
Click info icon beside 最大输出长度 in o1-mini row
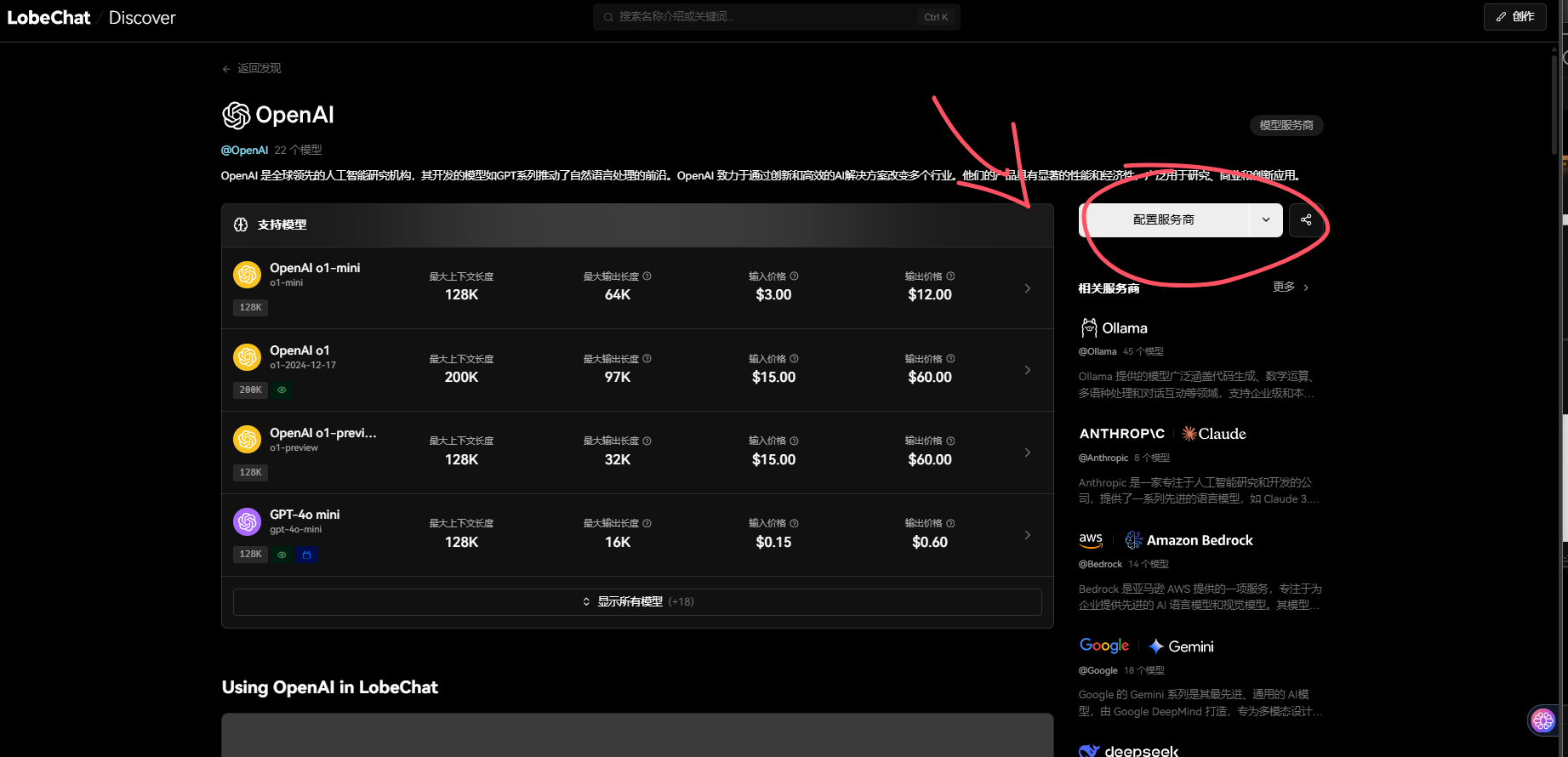coord(647,276)
